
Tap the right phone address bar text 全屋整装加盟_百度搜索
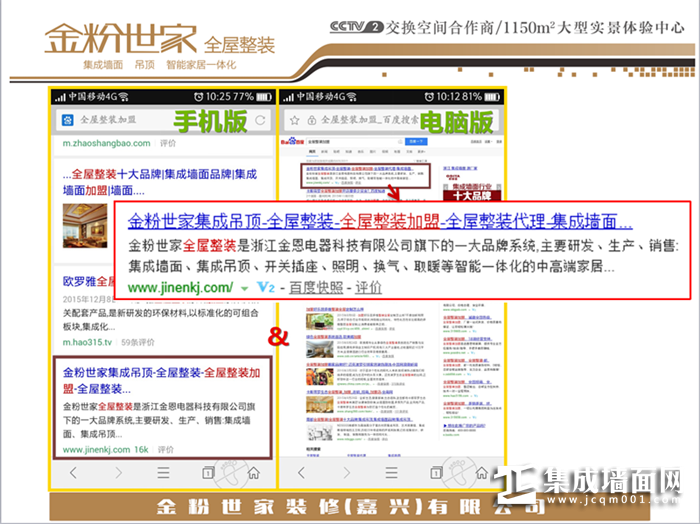pyautogui.click(x=370, y=120)
